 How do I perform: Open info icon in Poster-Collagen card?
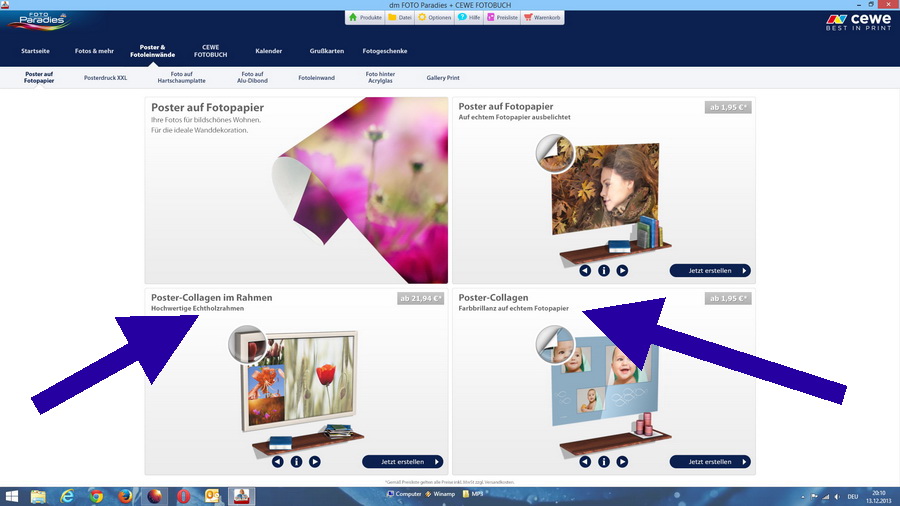tap(604, 461)
